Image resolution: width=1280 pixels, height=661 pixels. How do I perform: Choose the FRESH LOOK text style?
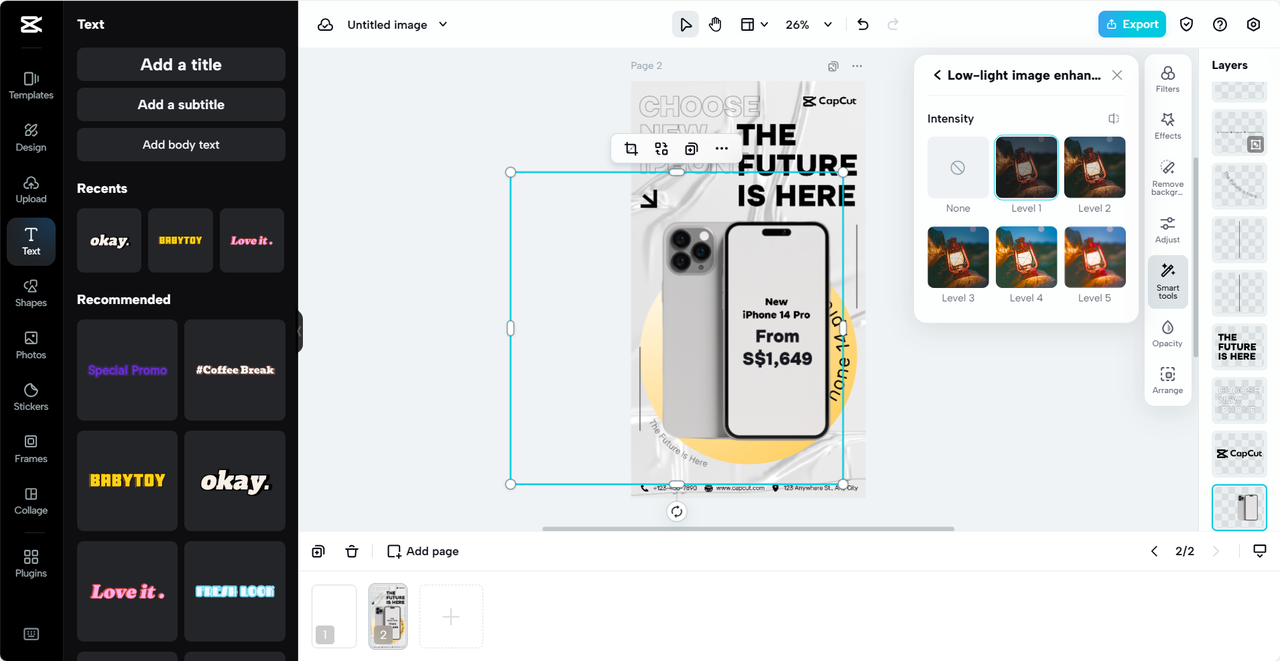click(x=235, y=592)
